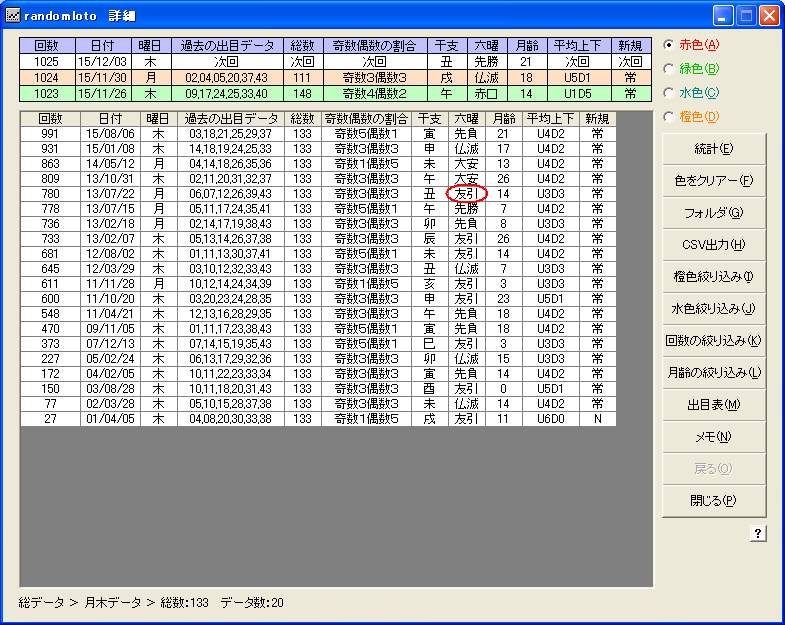Select cell 1023 in green row
Screen dimensions: 785x625
click(47, 94)
